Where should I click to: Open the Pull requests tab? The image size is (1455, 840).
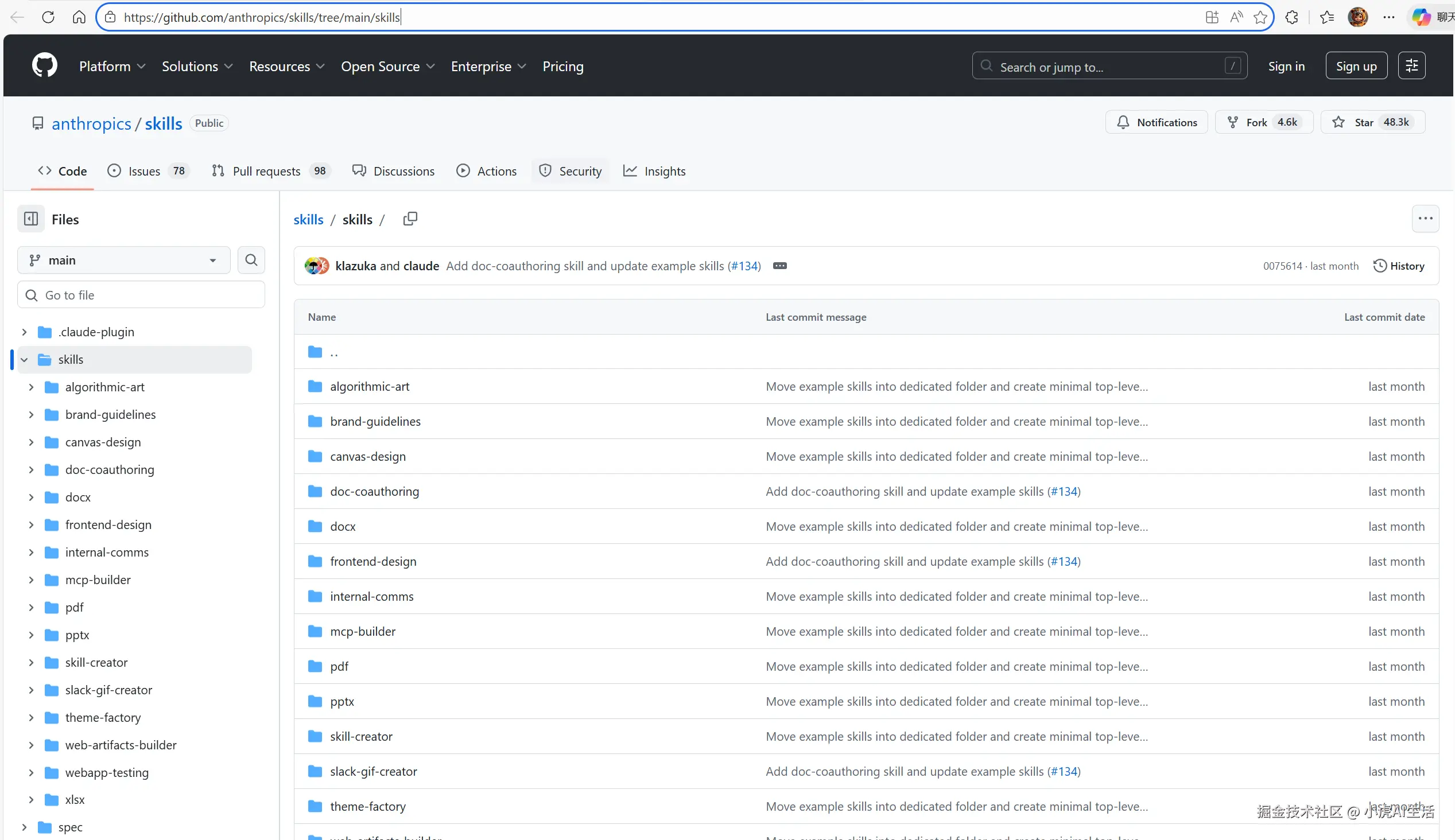[x=271, y=172]
